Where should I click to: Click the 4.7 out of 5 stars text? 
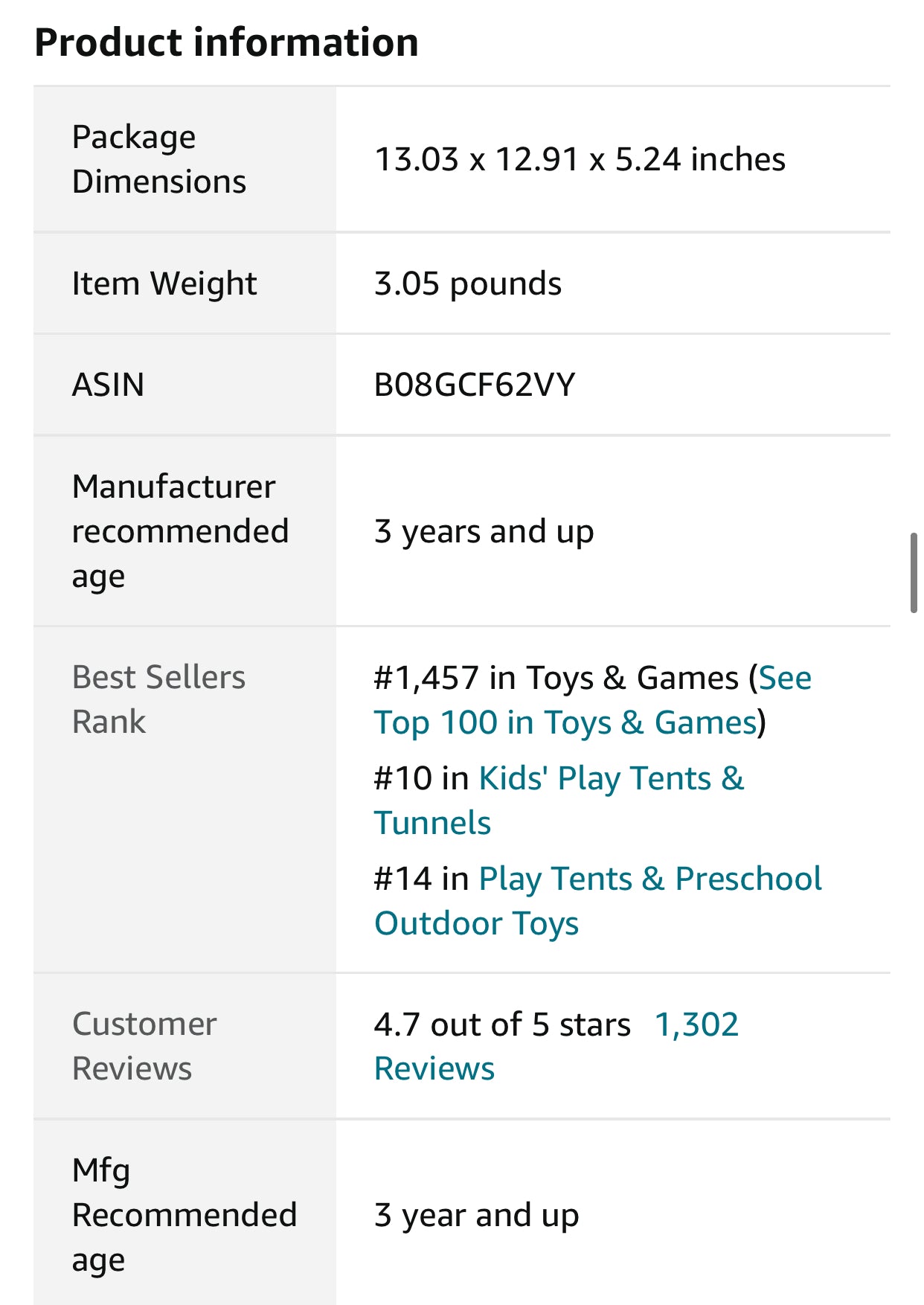point(502,1025)
